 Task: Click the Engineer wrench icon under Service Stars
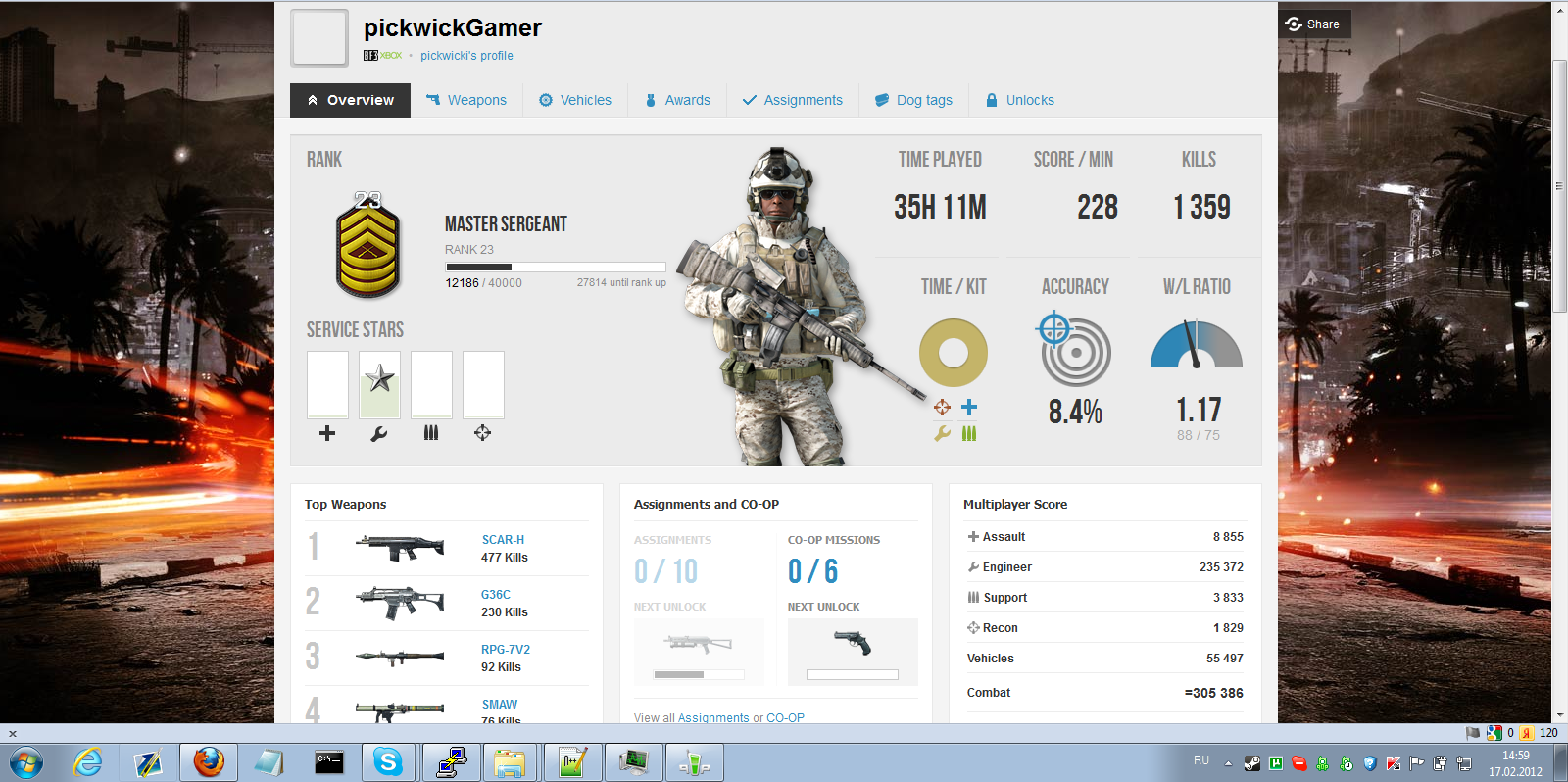[379, 433]
